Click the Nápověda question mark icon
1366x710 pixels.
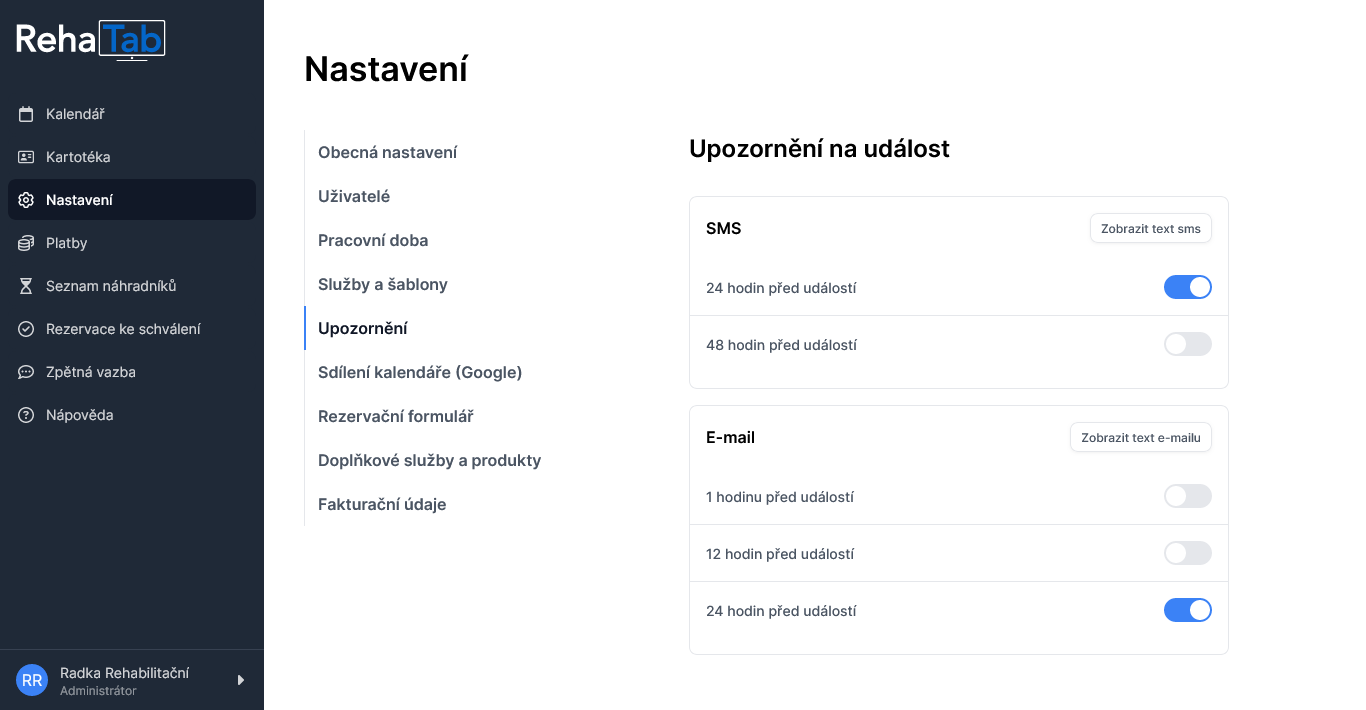[26, 415]
